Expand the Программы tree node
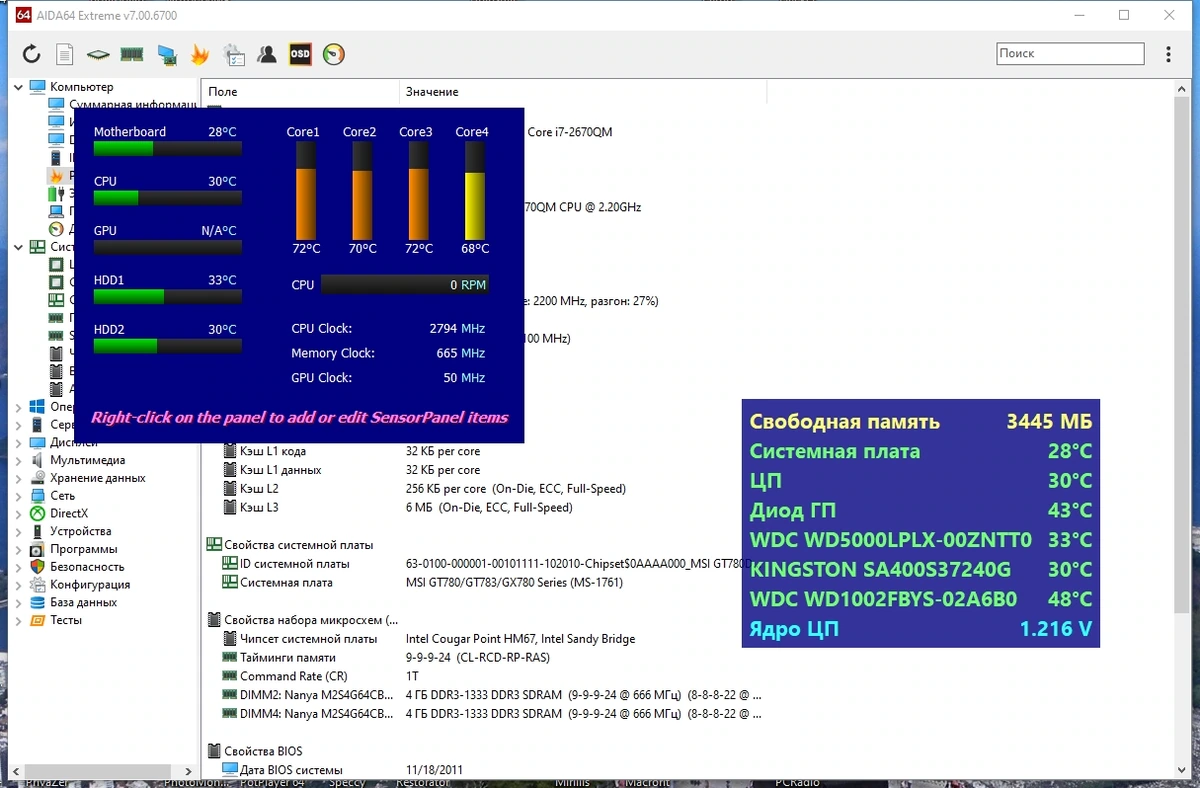The height and width of the screenshot is (788, 1200). [x=18, y=549]
